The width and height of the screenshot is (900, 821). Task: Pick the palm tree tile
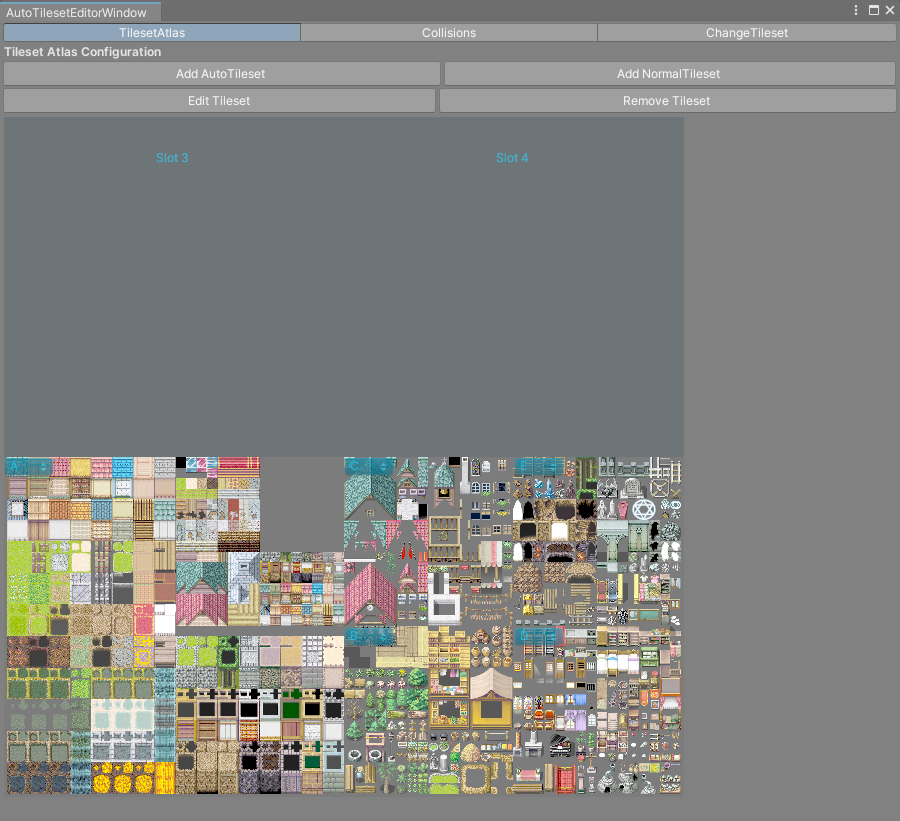coord(386,776)
